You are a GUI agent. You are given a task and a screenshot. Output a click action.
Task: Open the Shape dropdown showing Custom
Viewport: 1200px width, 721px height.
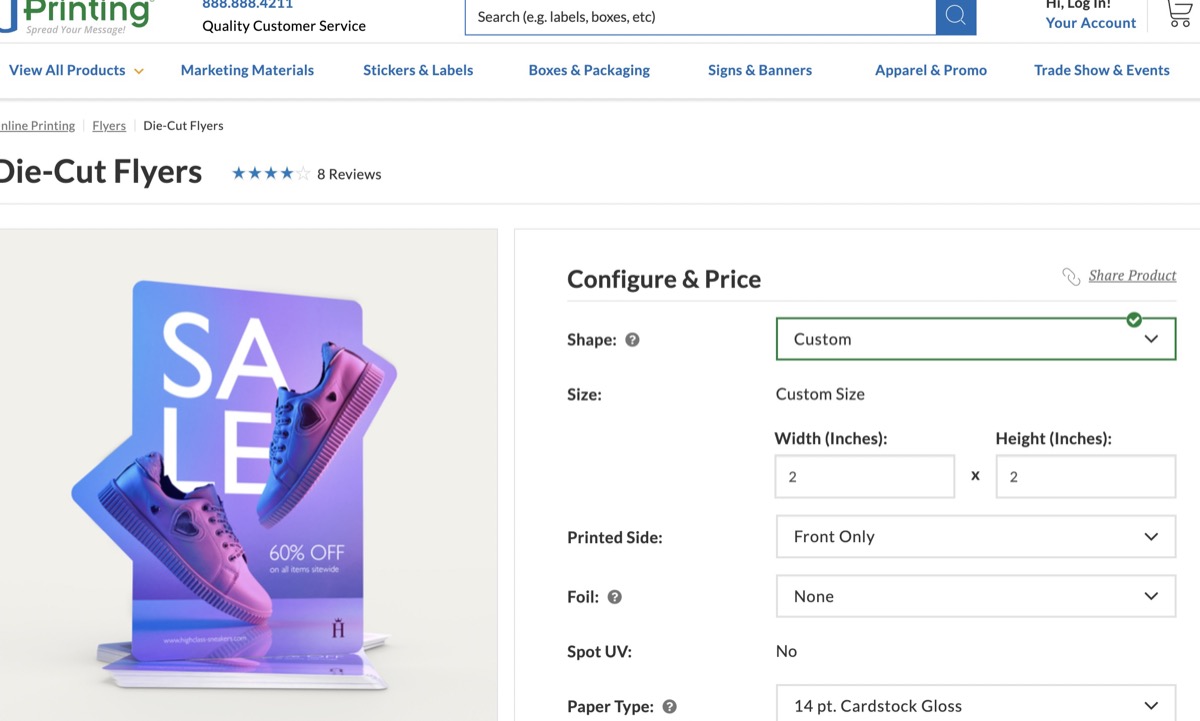(975, 339)
